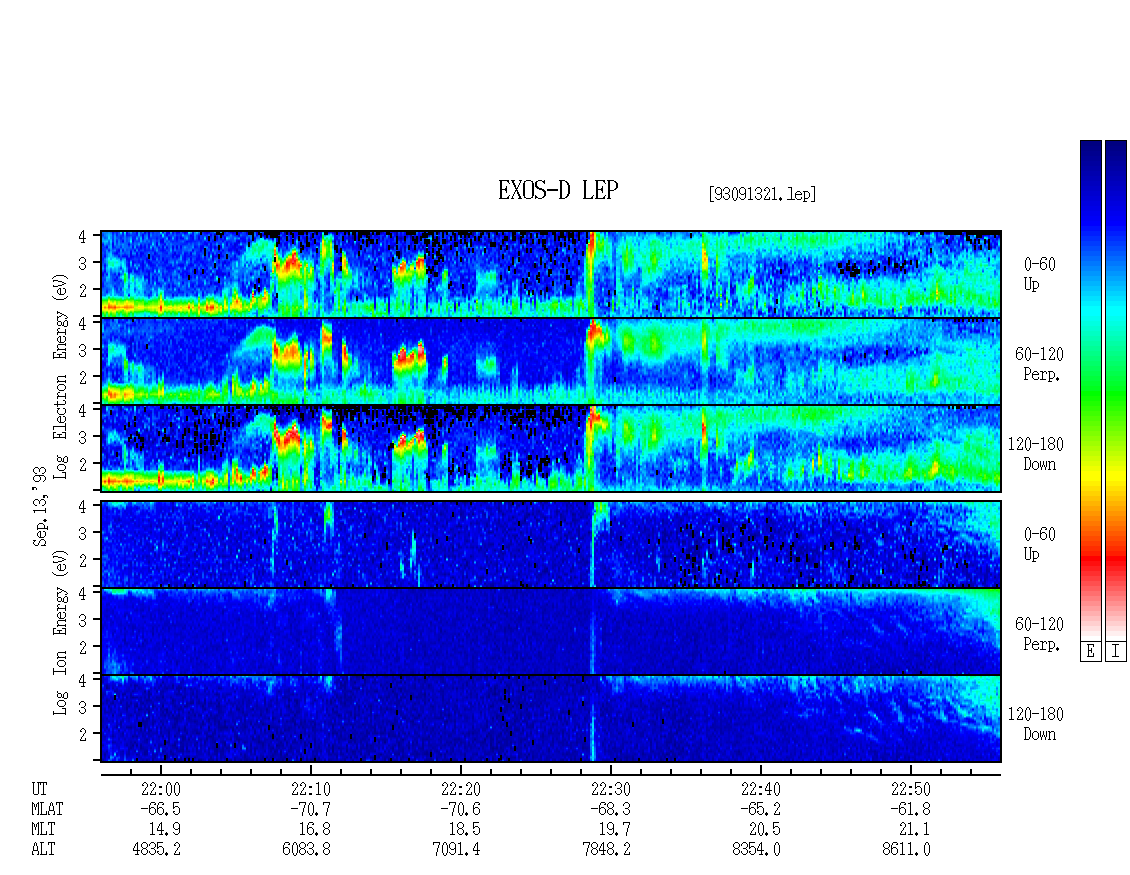Click the MLT value 20.5
Image resolution: width=1130 pixels, height=875 pixels.
click(764, 830)
